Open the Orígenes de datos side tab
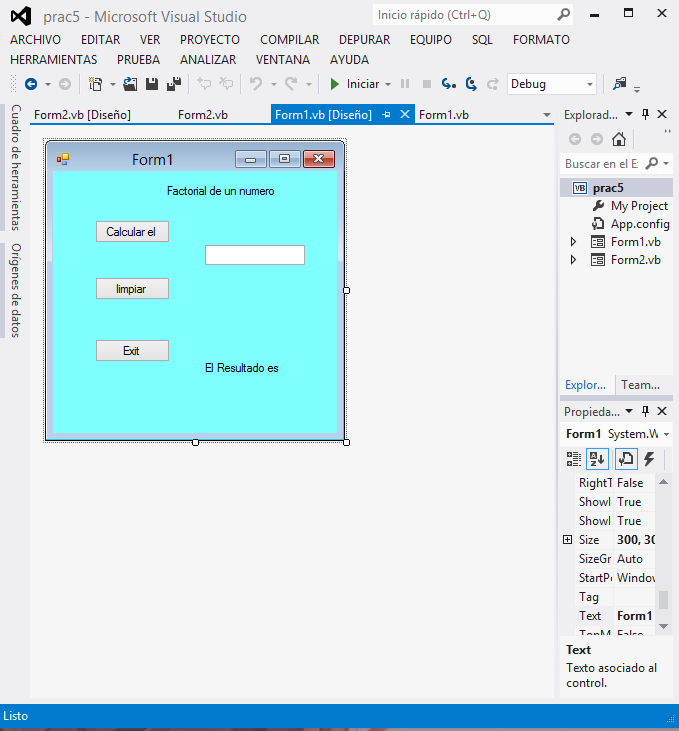 coord(16,290)
